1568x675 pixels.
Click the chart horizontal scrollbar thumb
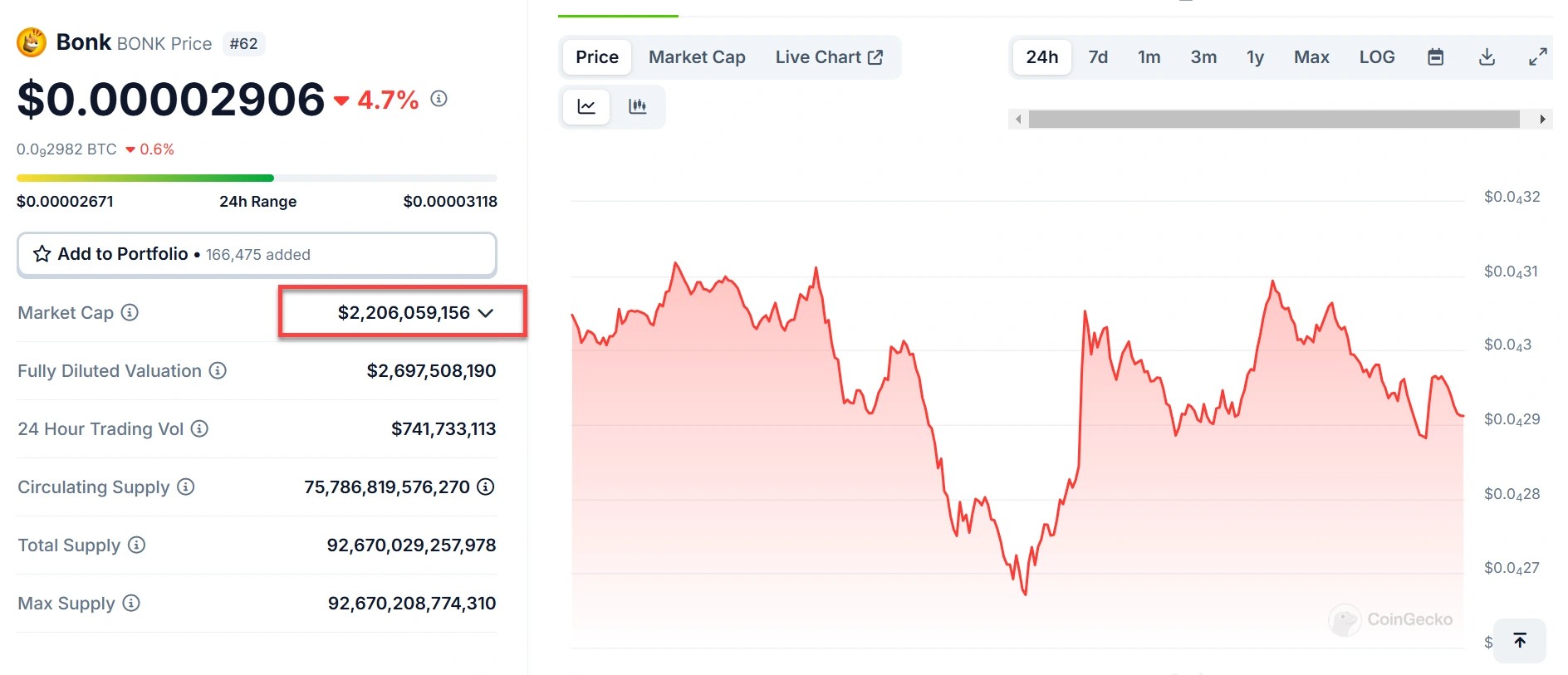1274,120
